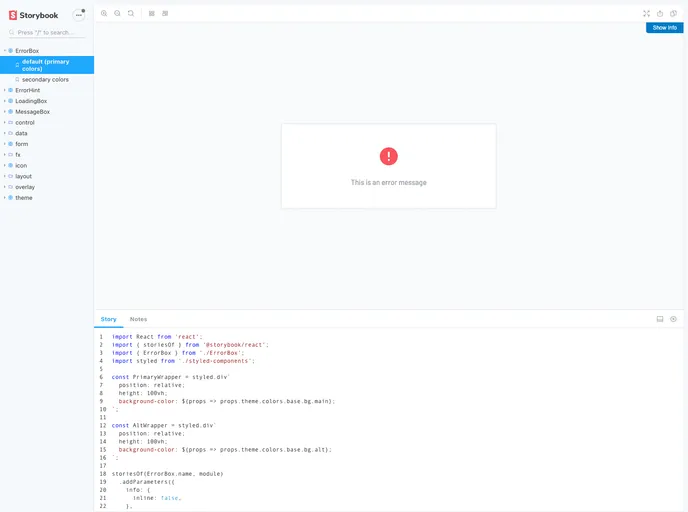The image size is (688, 512).
Task: Expand the overlay folder
Action: [25, 187]
